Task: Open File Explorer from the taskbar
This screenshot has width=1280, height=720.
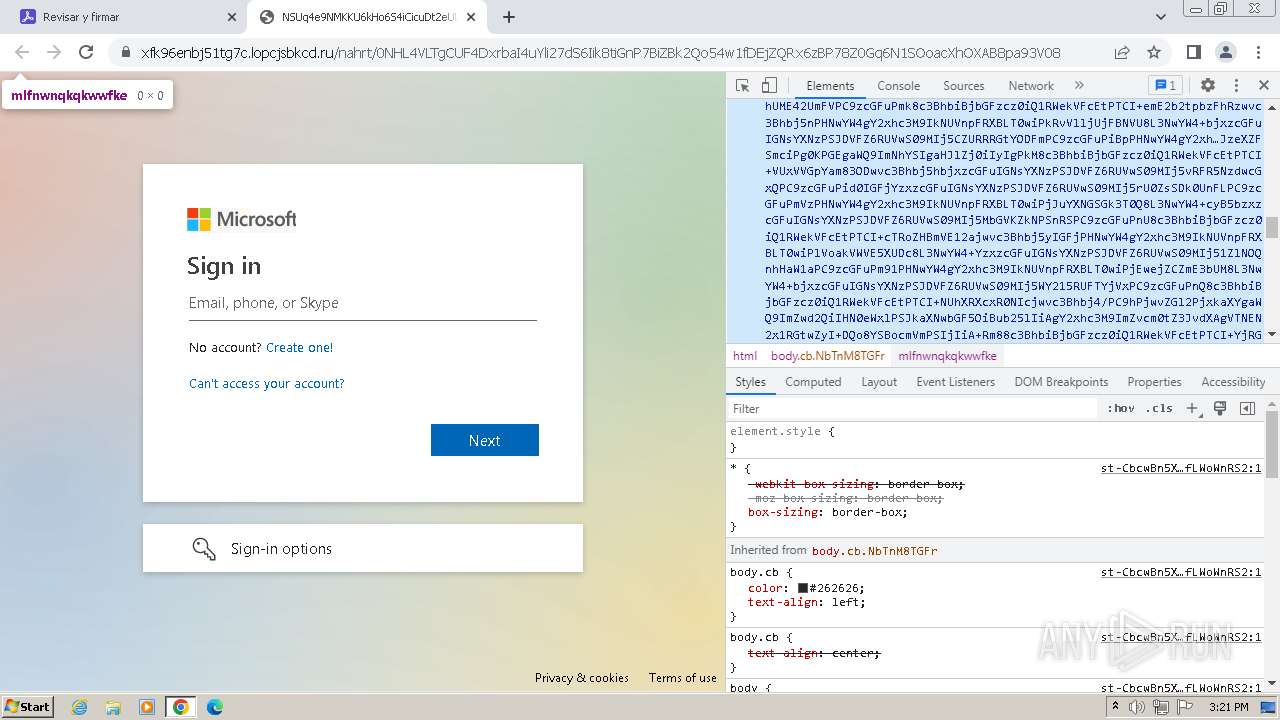Action: pos(113,707)
